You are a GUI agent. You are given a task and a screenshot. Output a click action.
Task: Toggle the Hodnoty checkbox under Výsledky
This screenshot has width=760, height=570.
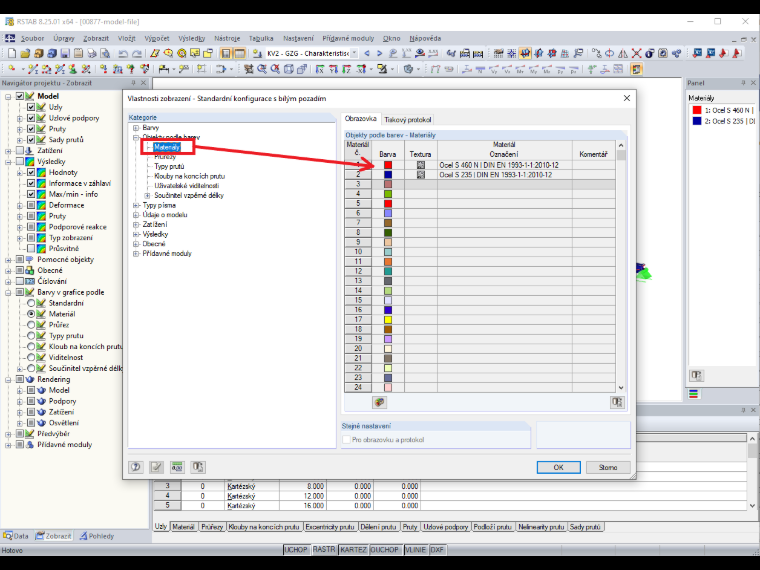click(x=31, y=173)
